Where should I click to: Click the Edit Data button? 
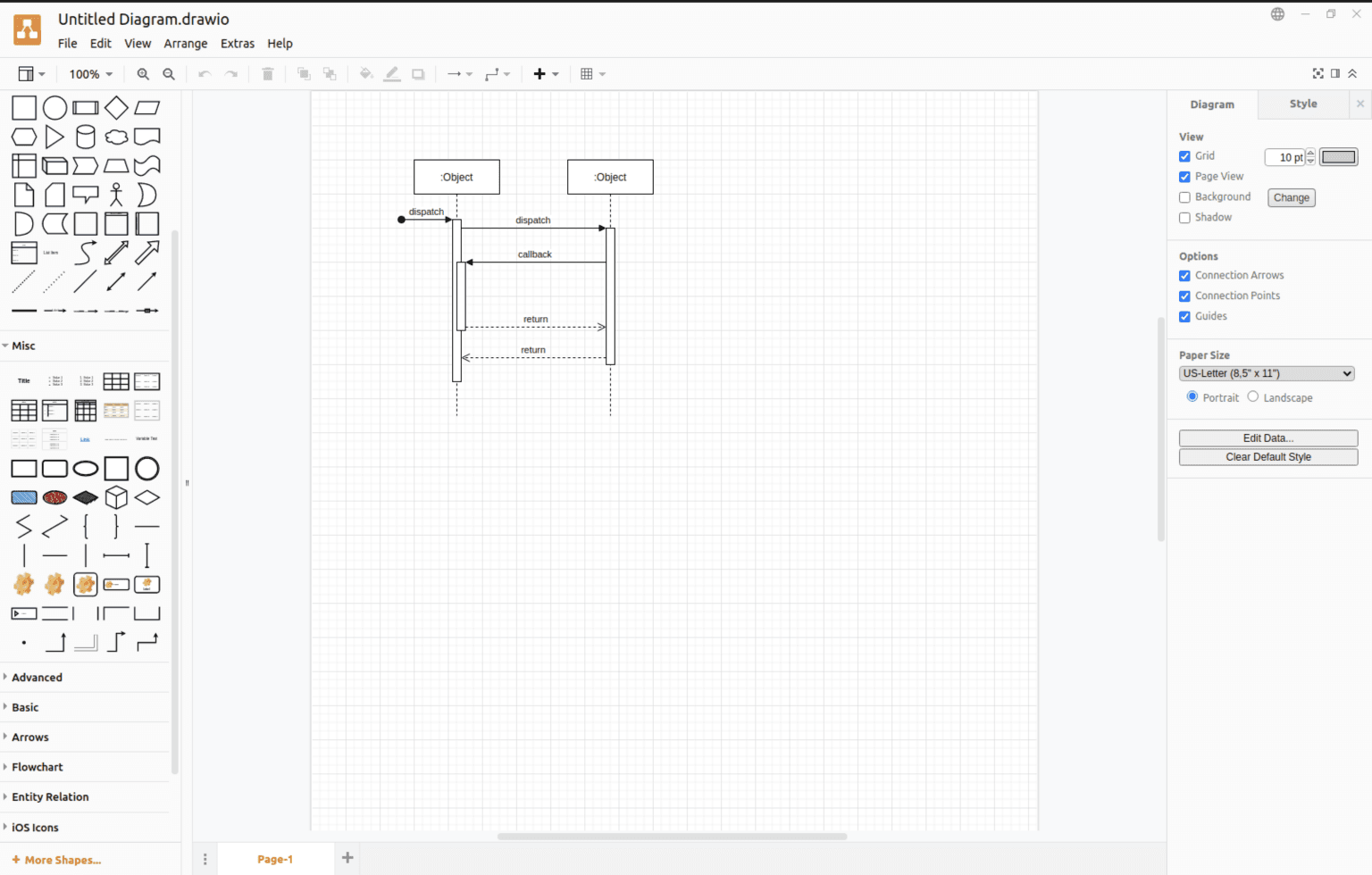(x=1267, y=437)
